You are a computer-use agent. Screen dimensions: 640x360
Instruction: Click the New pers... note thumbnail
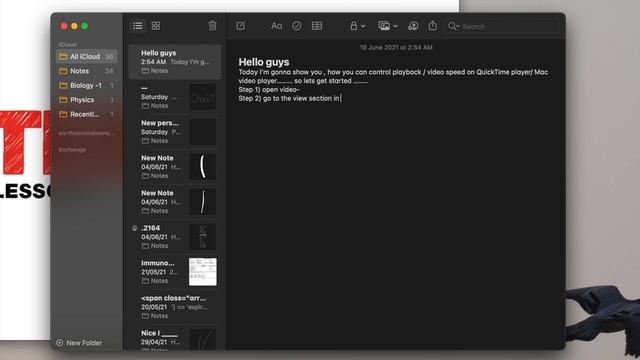pos(203,132)
